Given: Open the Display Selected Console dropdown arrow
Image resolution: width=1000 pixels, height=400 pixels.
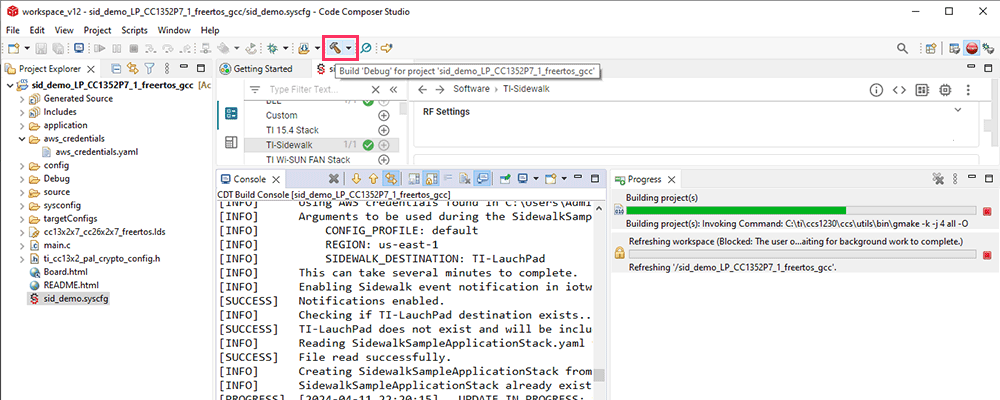Looking at the screenshot, I should 536,180.
